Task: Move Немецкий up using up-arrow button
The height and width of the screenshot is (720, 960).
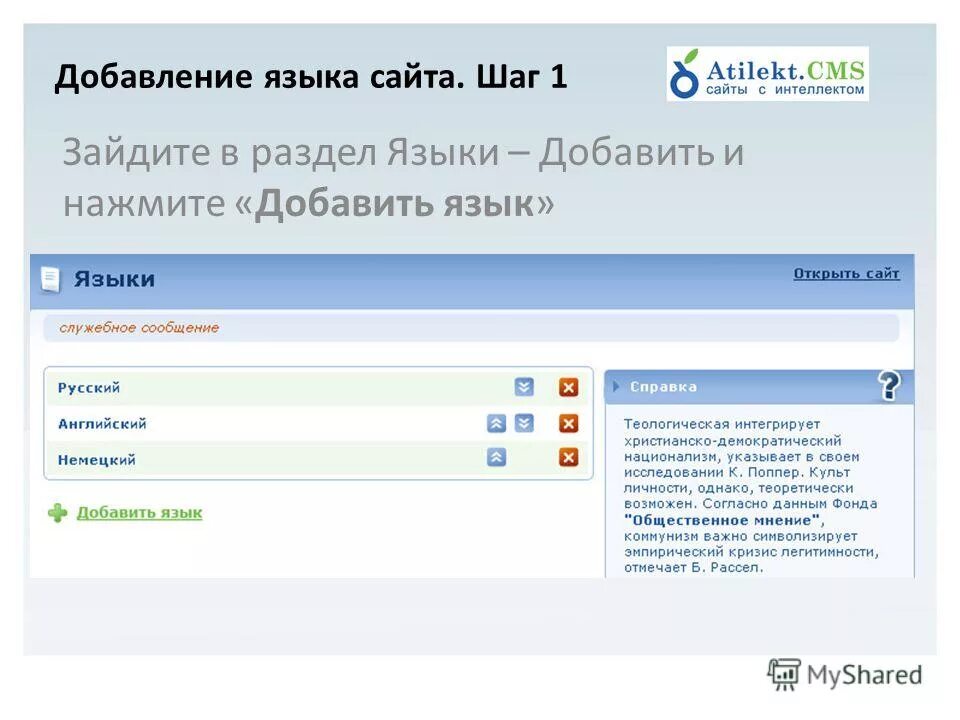Action: point(495,455)
